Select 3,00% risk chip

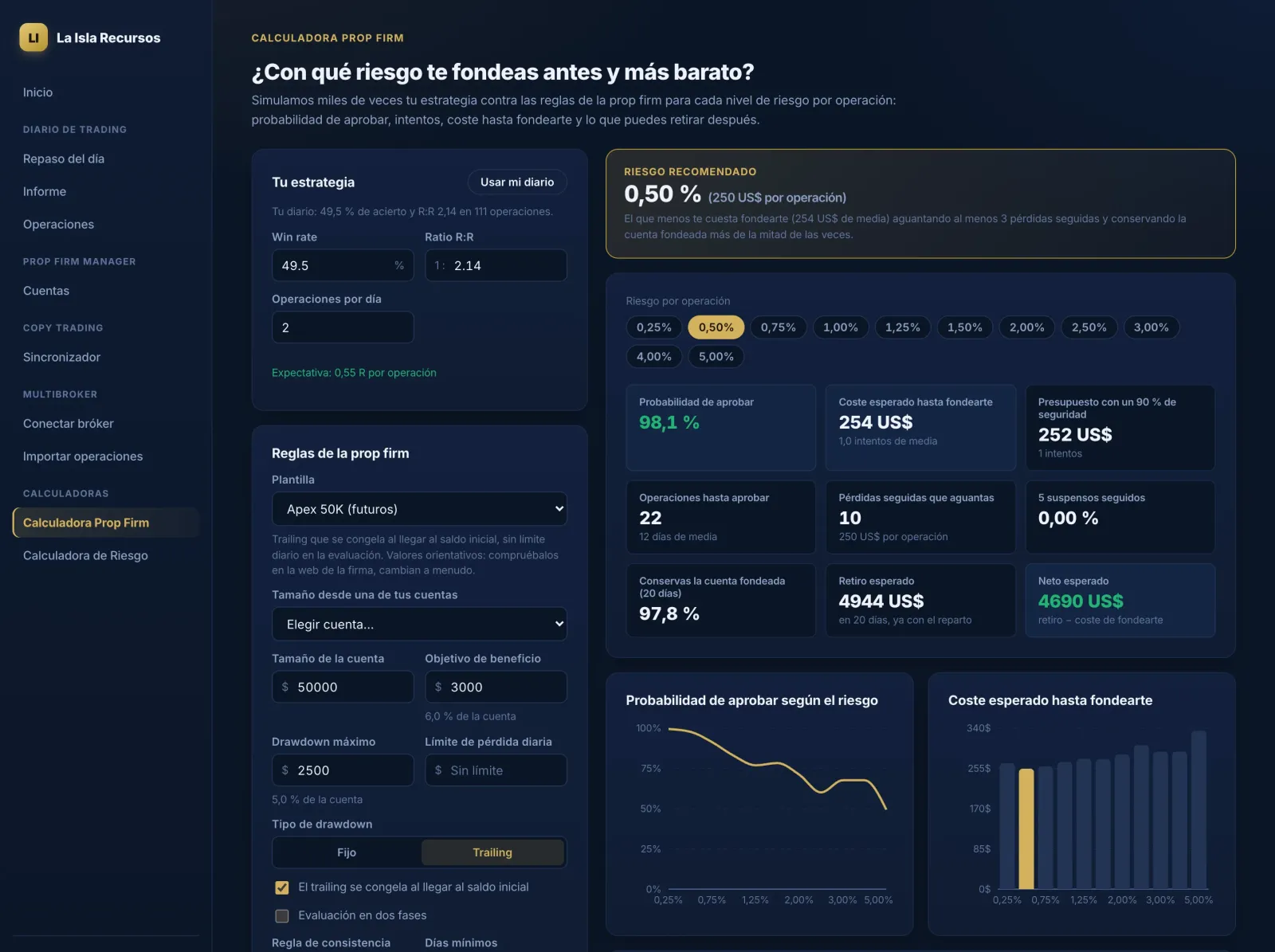point(1151,327)
